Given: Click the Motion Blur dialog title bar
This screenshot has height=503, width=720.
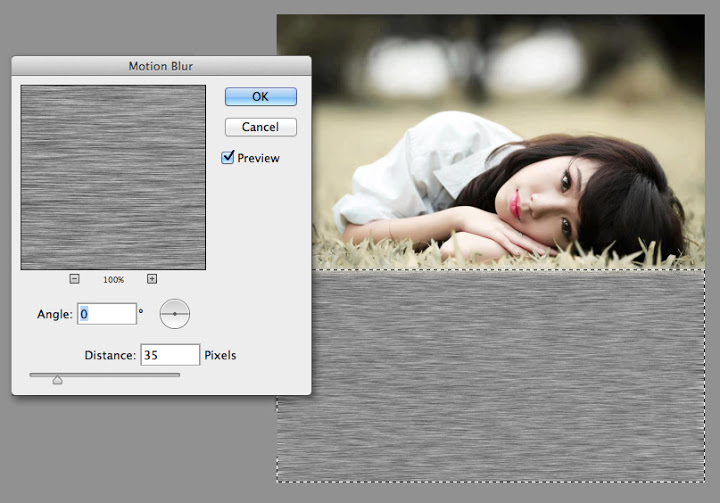Looking at the screenshot, I should pyautogui.click(x=161, y=66).
